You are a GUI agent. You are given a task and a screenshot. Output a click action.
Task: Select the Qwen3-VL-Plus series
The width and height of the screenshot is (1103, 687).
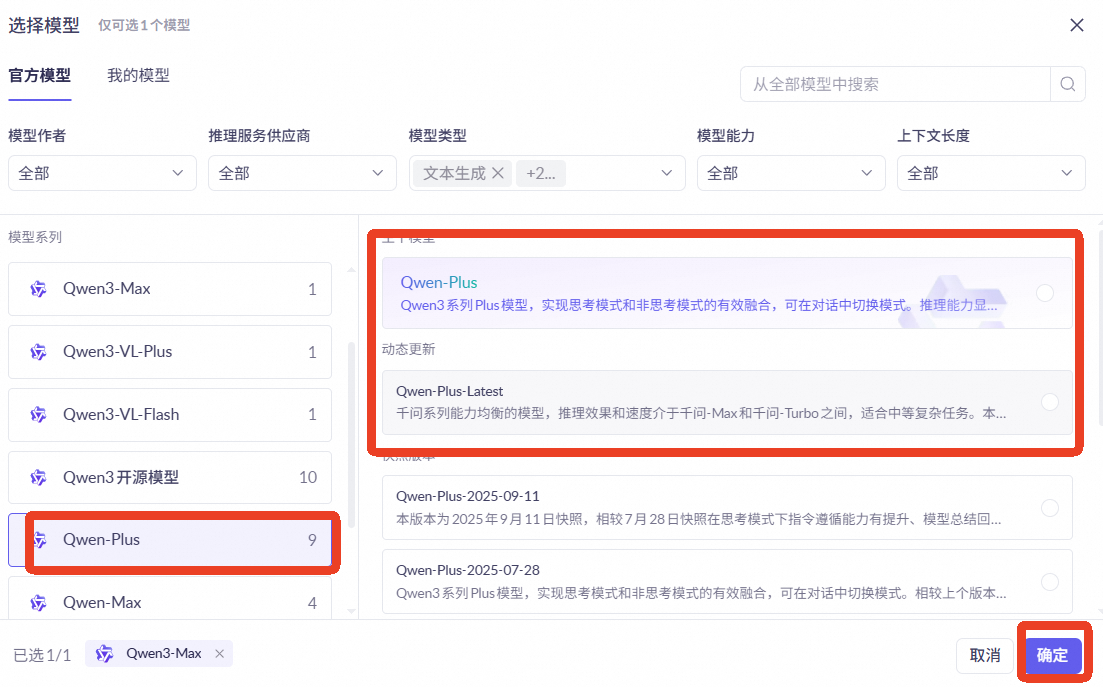(170, 352)
